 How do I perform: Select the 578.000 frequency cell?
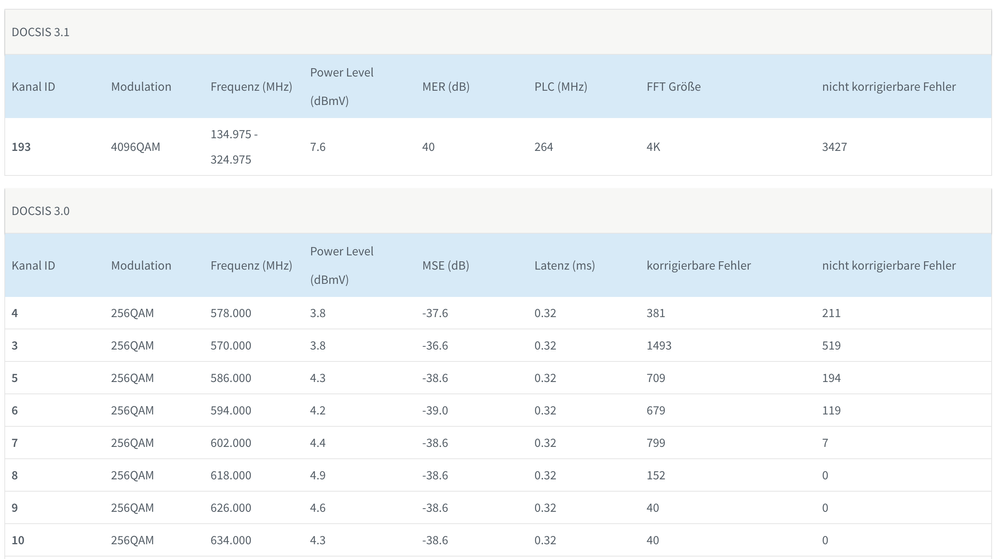231,313
